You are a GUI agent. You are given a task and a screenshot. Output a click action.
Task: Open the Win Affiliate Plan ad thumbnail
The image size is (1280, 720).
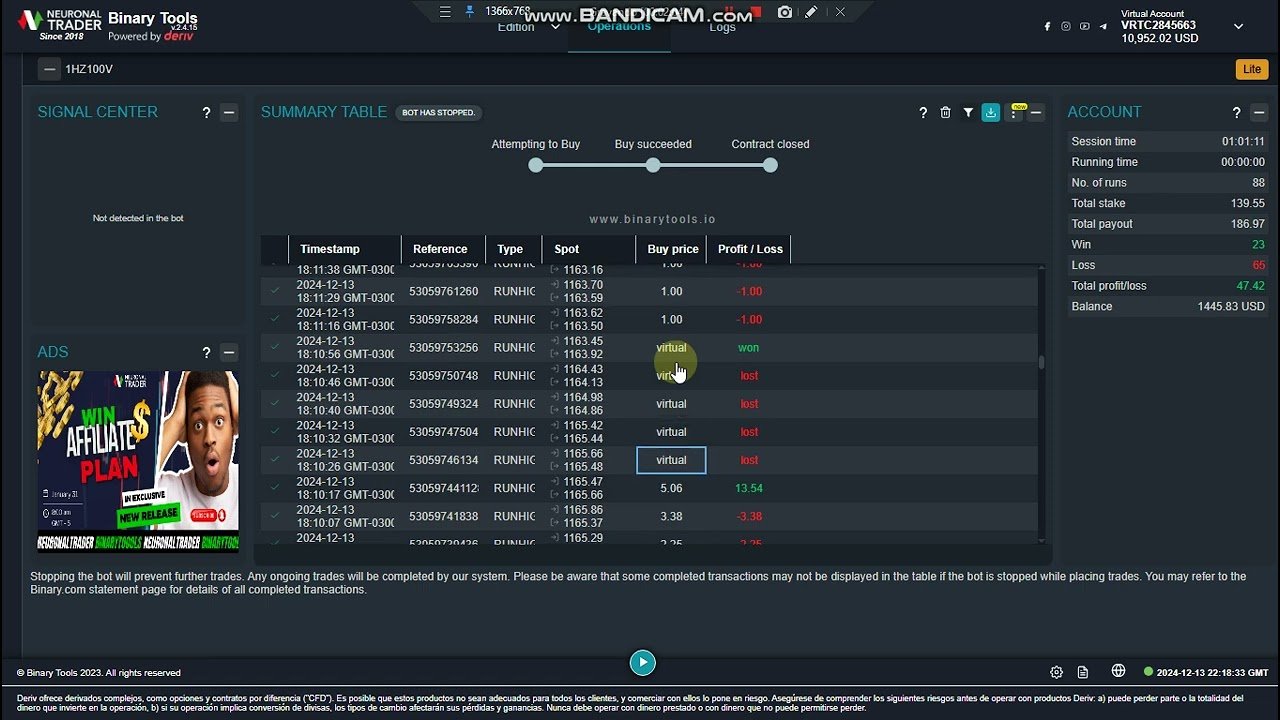[138, 461]
